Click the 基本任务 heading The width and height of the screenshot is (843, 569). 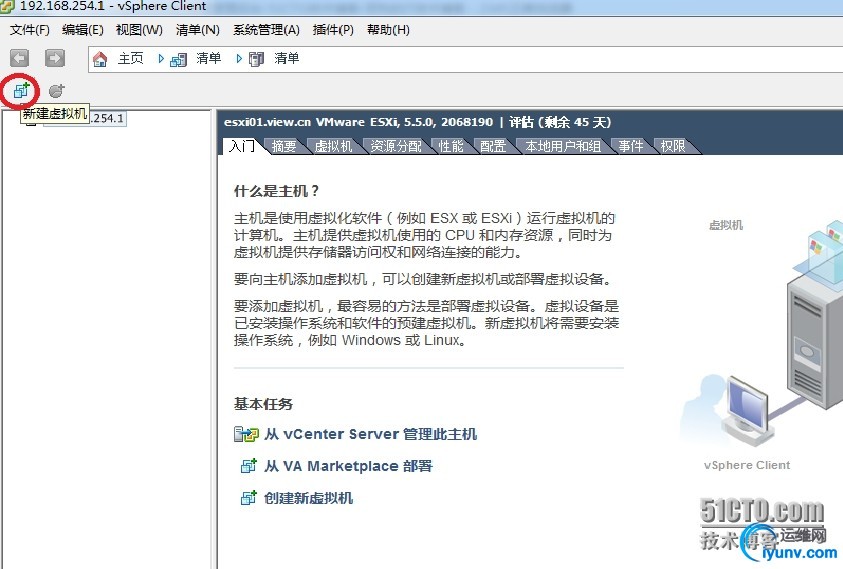[x=263, y=404]
